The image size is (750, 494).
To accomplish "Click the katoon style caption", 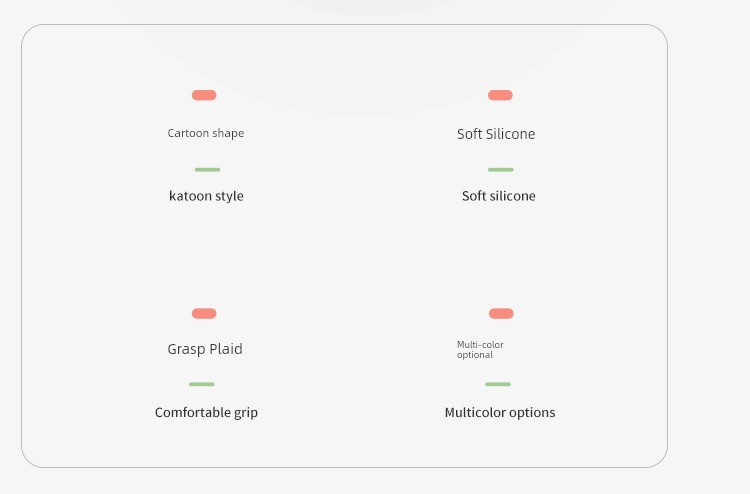I will (x=207, y=196).
